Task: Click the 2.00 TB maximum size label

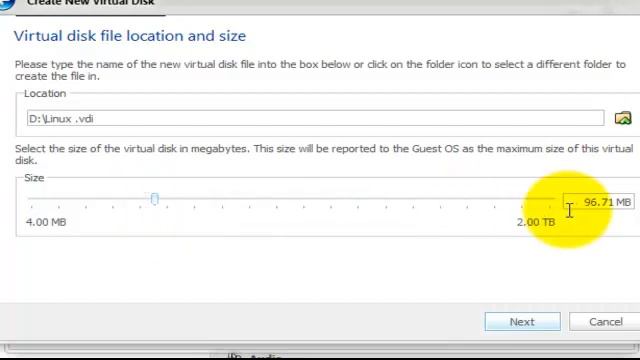Action: pos(536,222)
